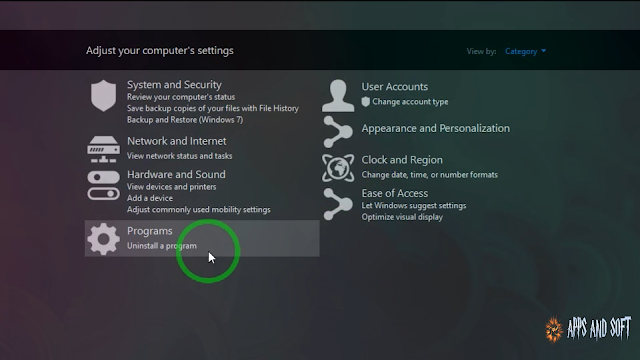Open Clock and Region category

402,160
